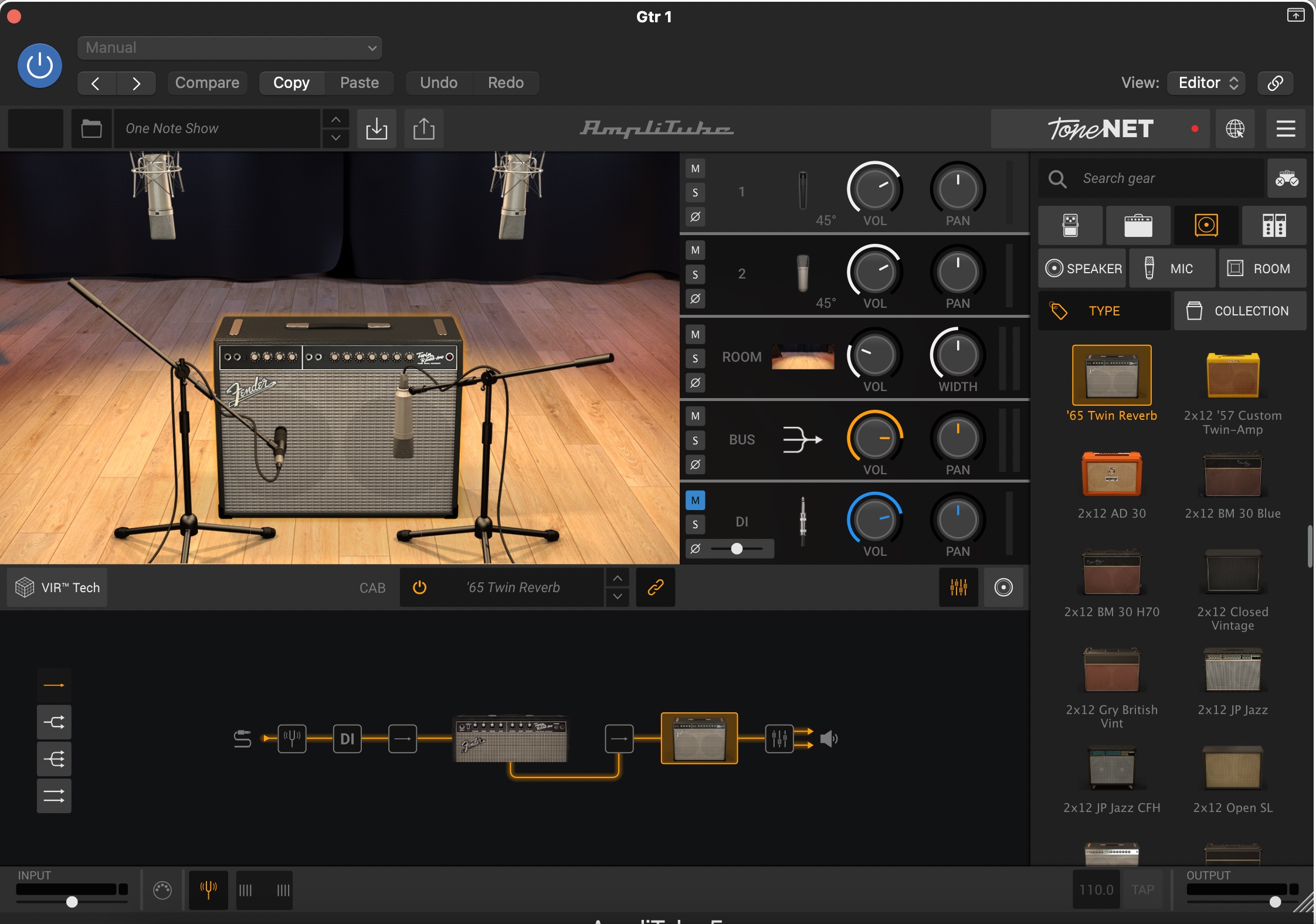Click the Paste button

click(359, 83)
